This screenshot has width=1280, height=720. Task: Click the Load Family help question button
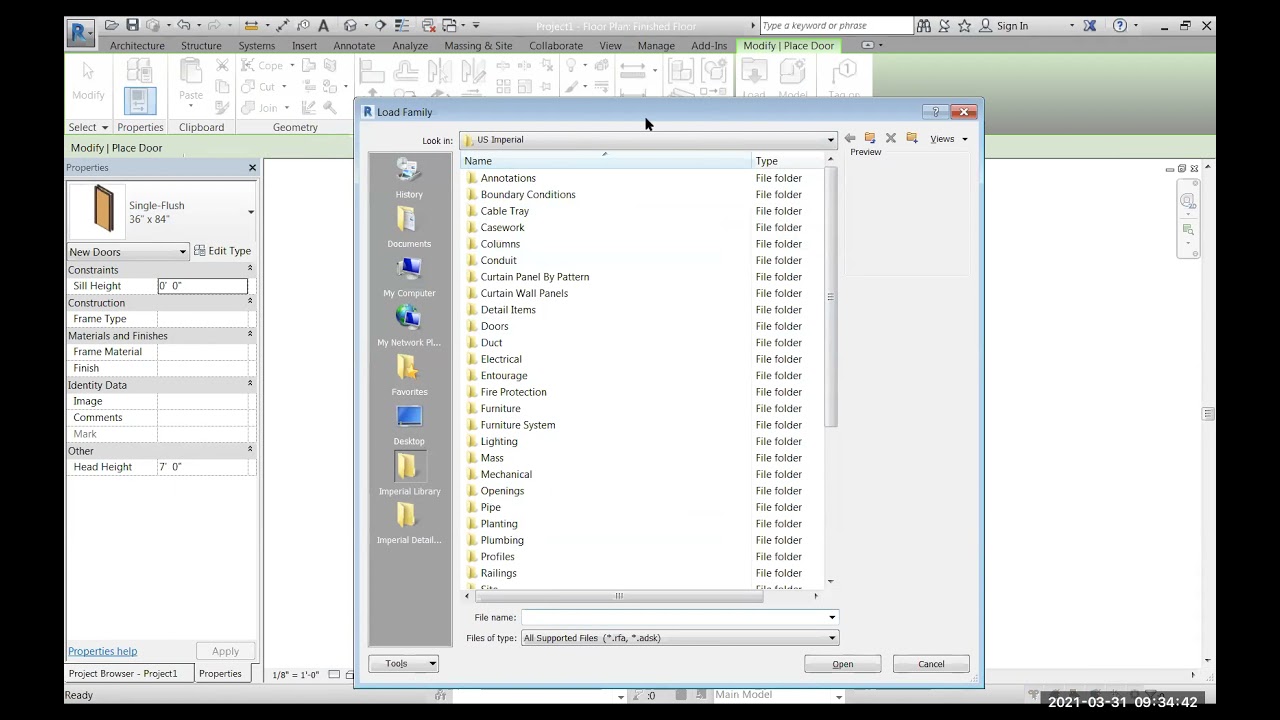pos(935,112)
